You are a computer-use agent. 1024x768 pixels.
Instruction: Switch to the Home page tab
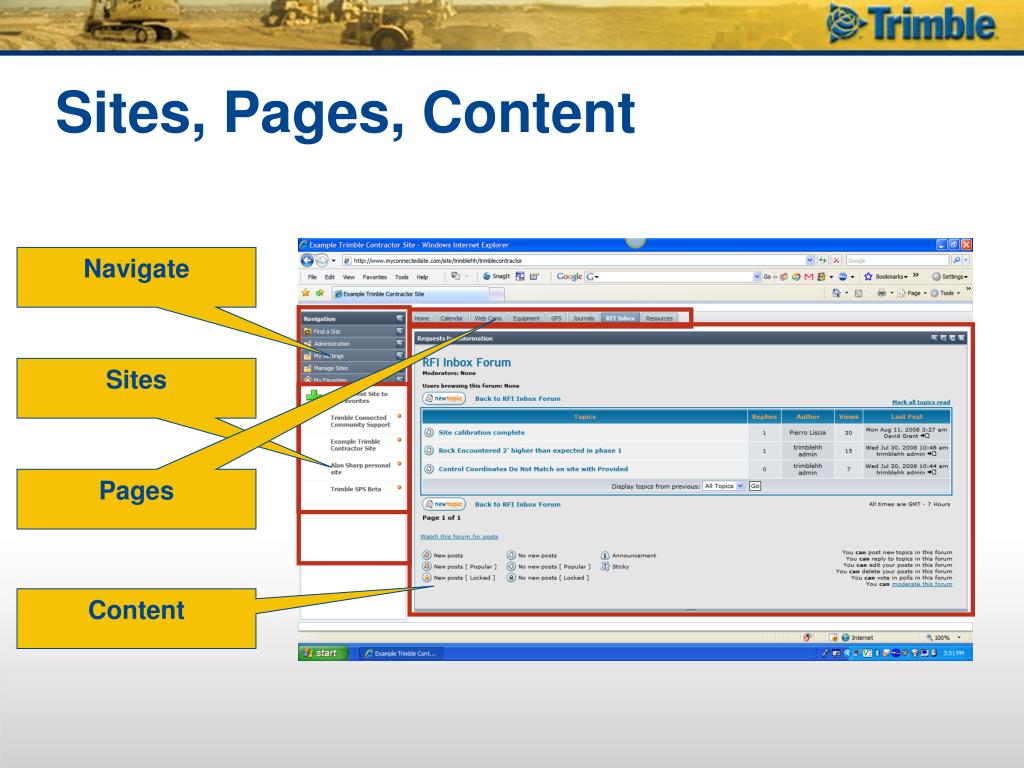422,318
